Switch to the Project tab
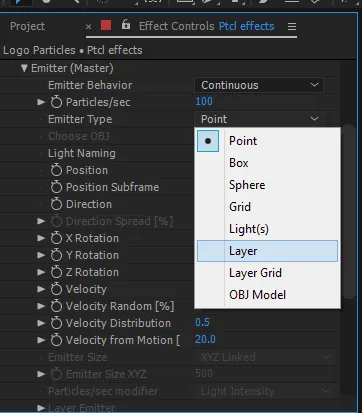 27,26
